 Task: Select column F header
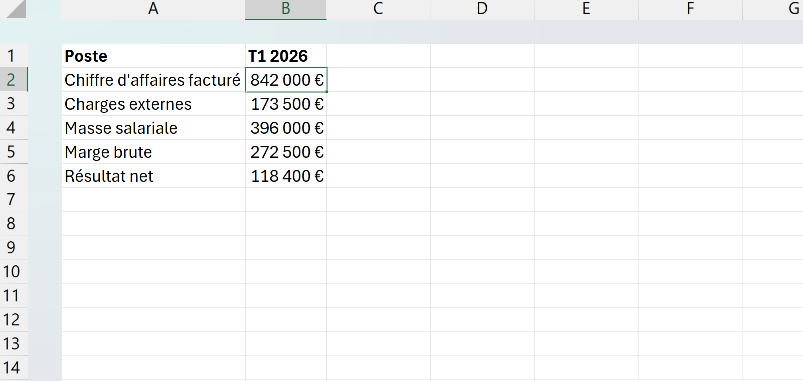[690, 9]
